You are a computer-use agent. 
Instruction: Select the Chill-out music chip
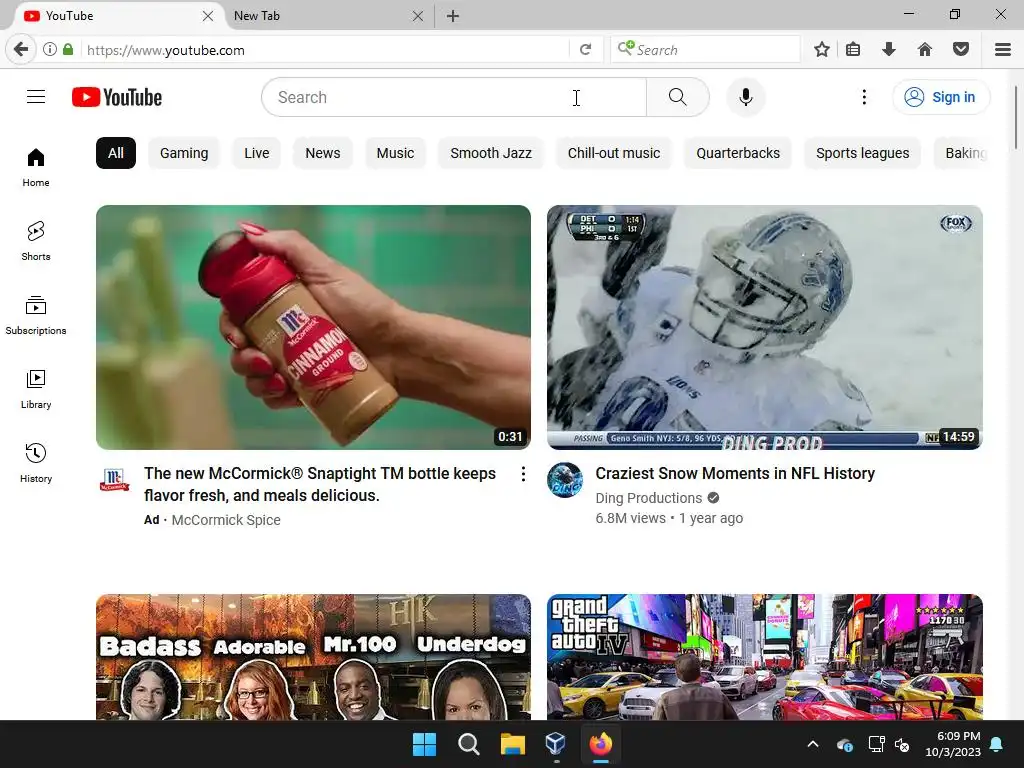[x=614, y=153]
